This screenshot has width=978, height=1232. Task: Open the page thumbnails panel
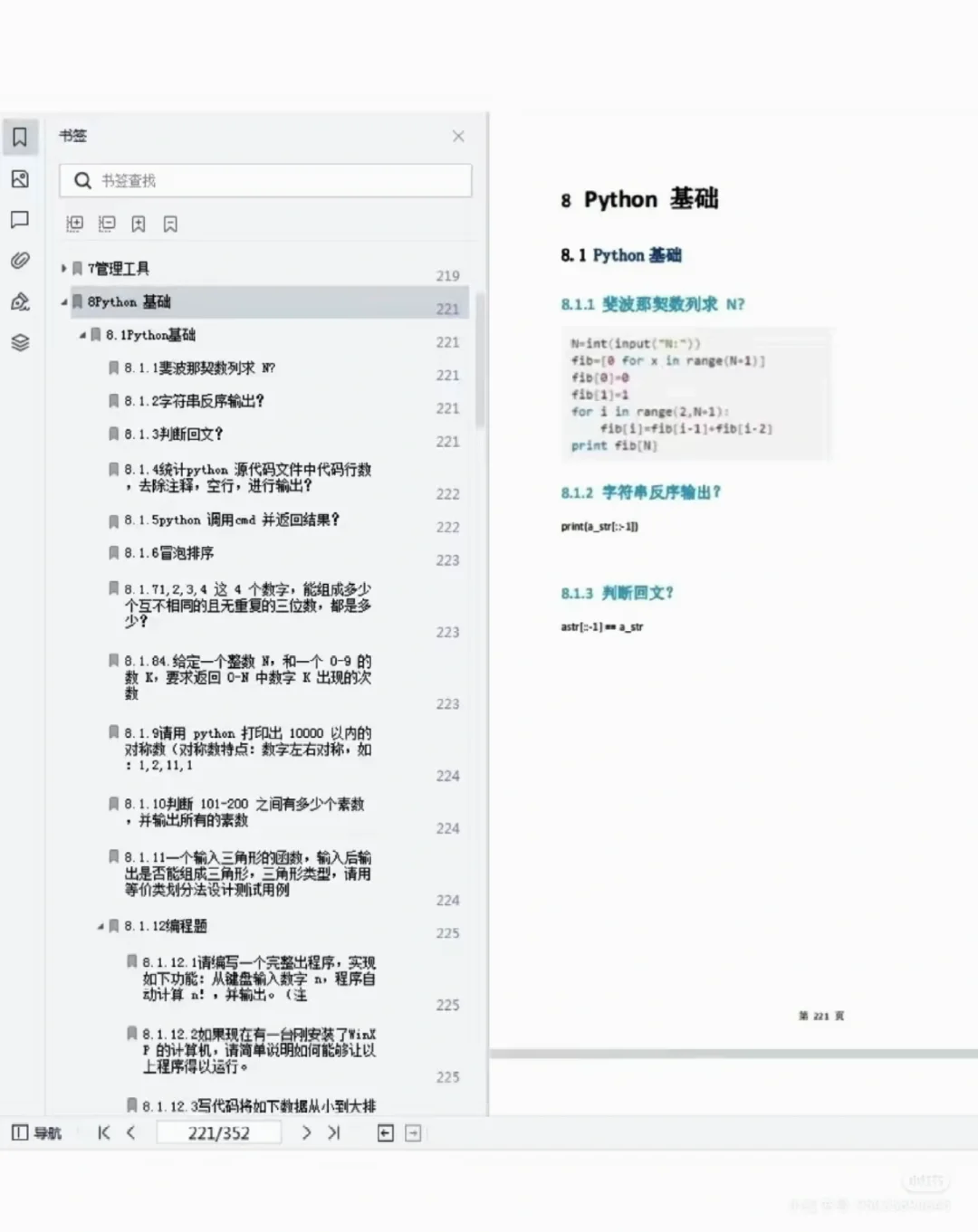(x=20, y=179)
